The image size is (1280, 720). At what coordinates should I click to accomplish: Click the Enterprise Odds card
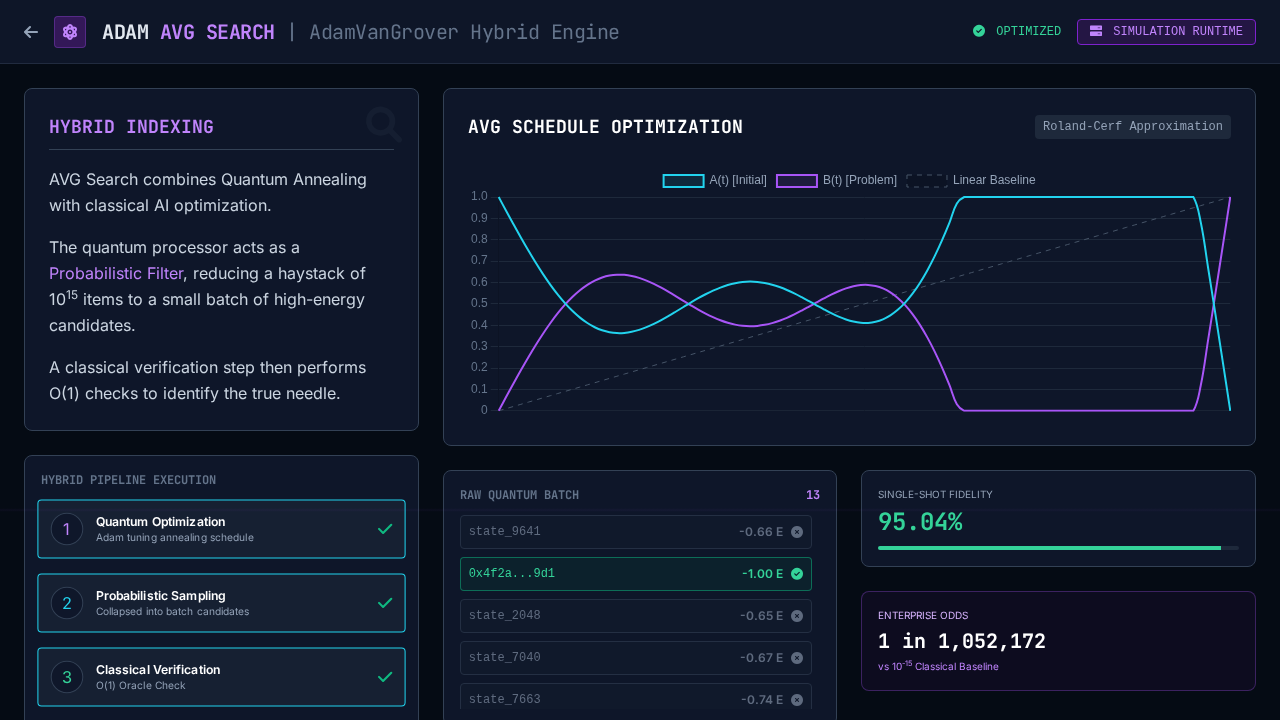point(1058,641)
